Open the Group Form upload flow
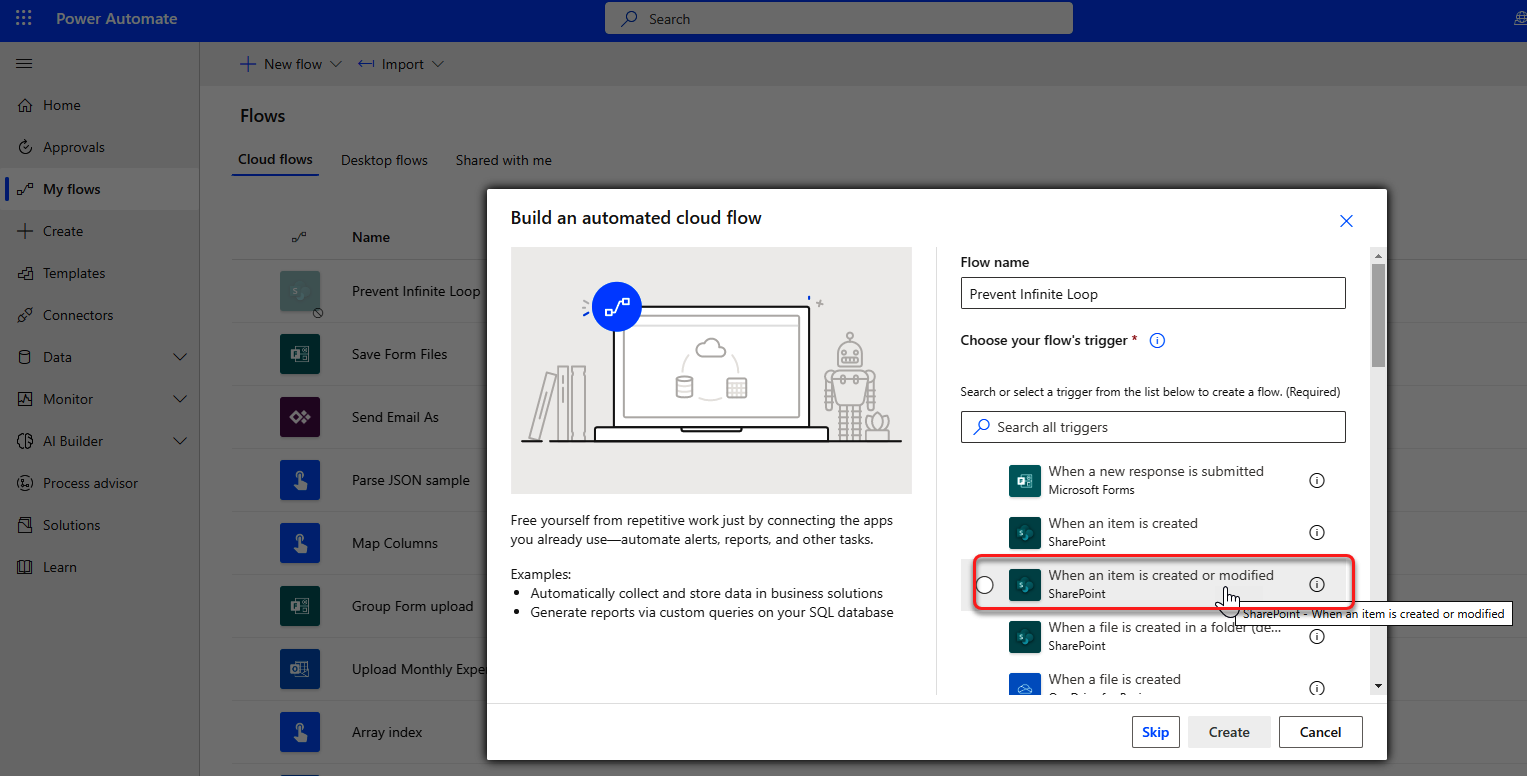1527x776 pixels. point(412,606)
